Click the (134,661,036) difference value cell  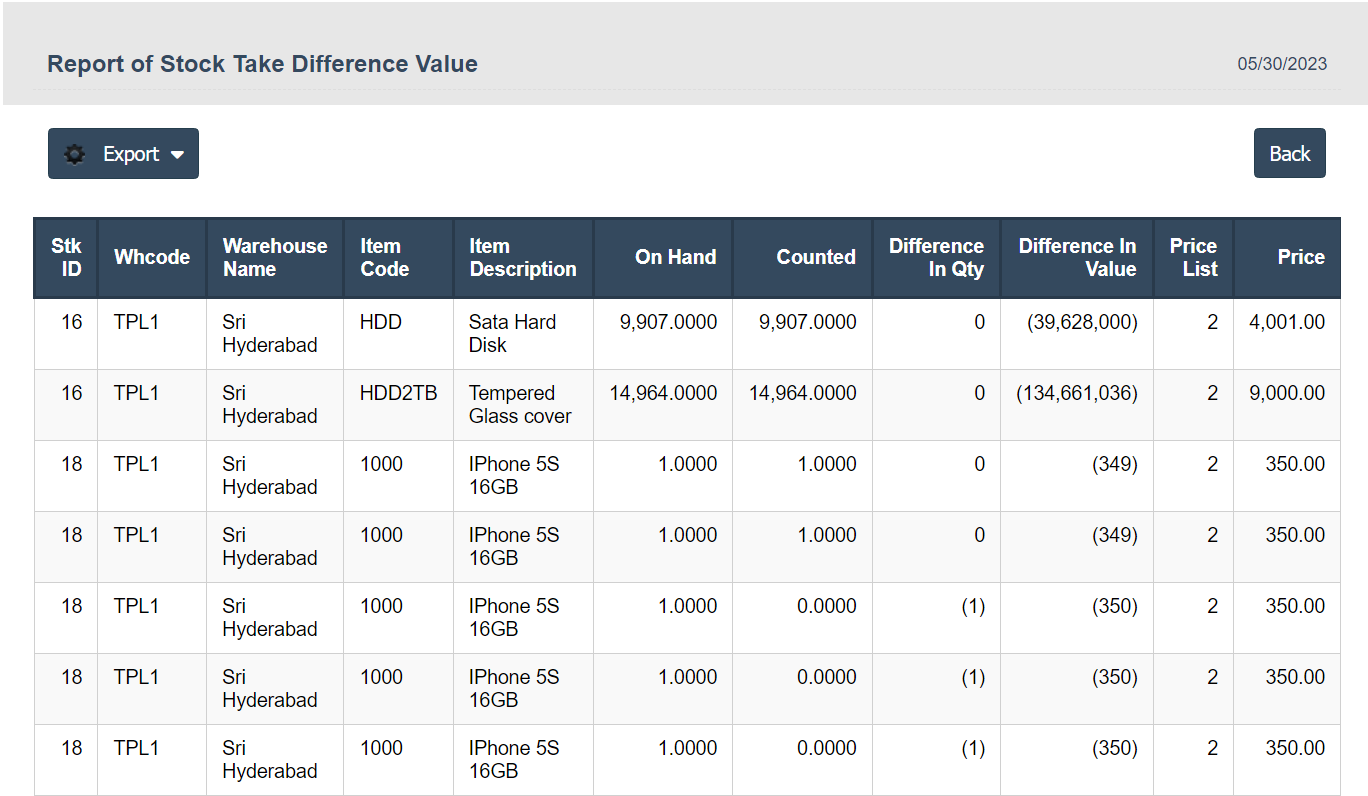[1077, 393]
